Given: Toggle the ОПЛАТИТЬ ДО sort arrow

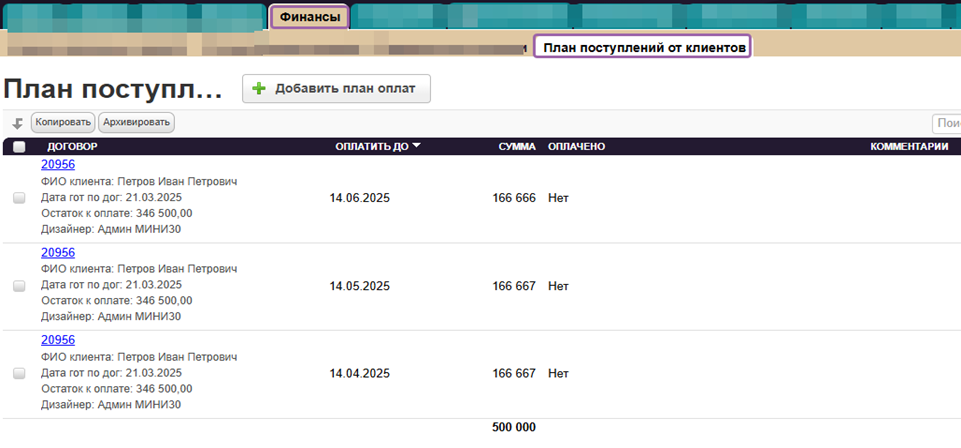Looking at the screenshot, I should click(417, 147).
